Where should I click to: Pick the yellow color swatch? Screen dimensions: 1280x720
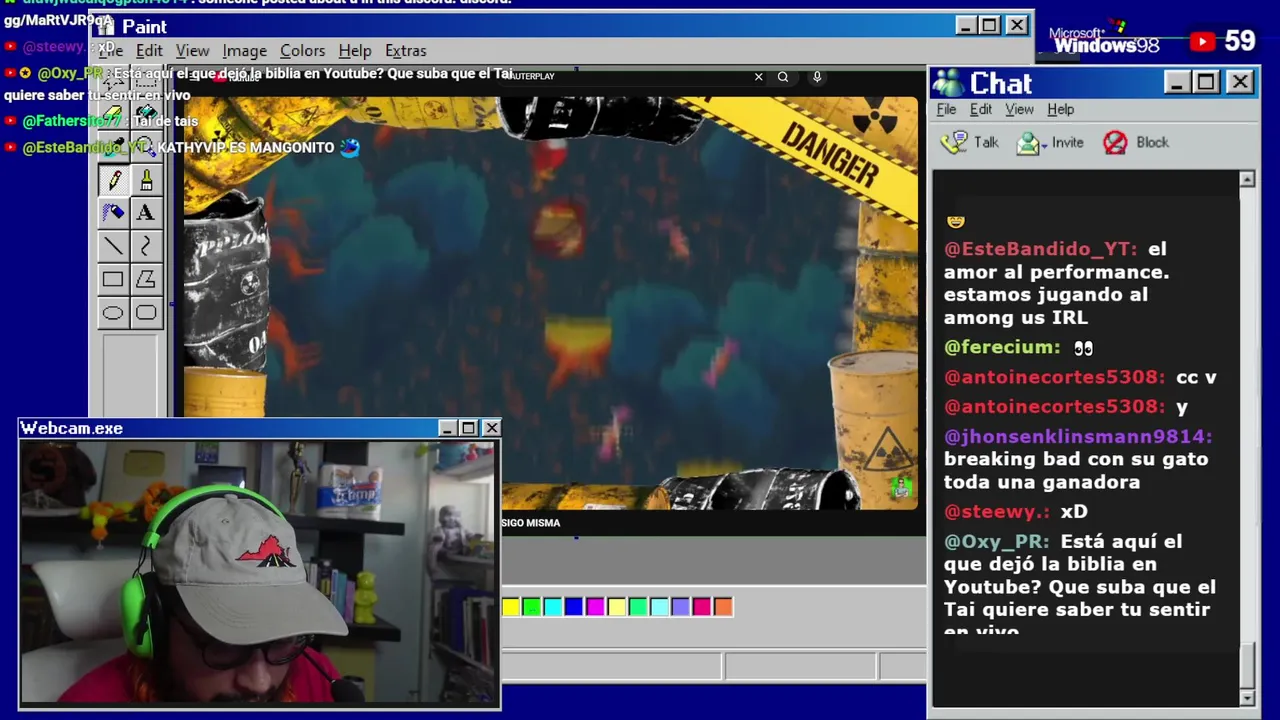coord(511,606)
